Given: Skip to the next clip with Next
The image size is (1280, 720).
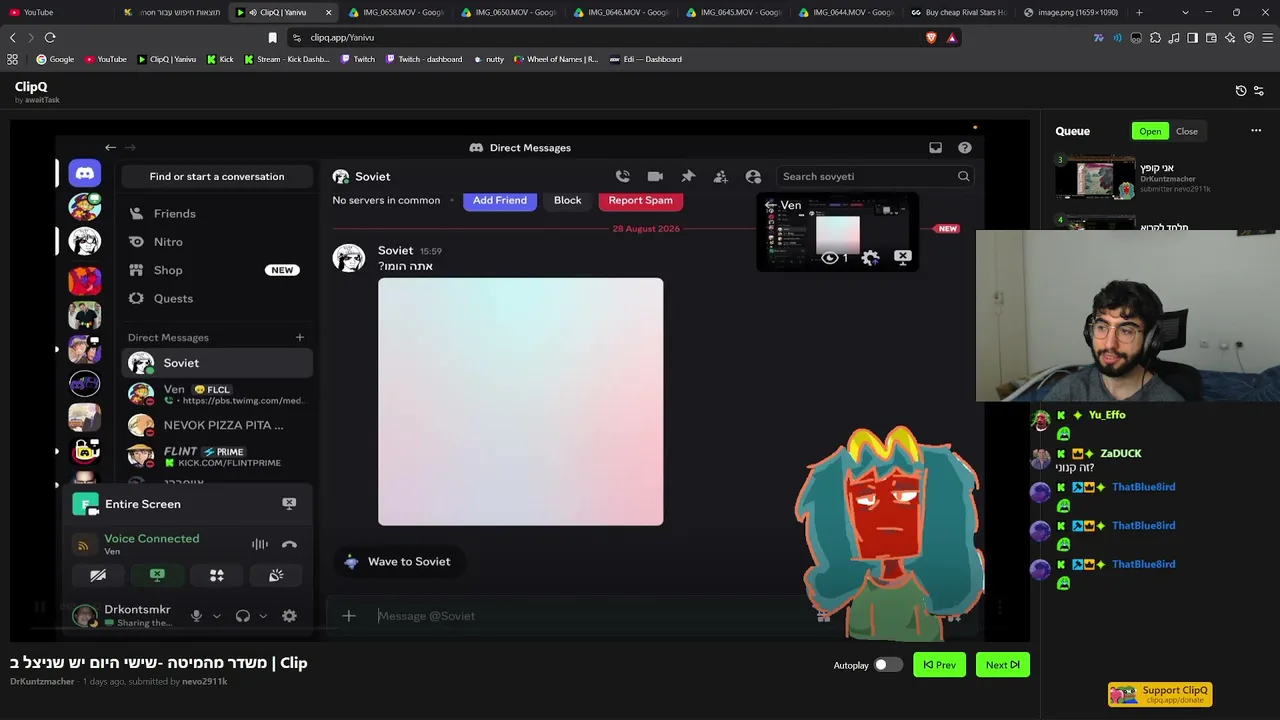Looking at the screenshot, I should (1002, 665).
